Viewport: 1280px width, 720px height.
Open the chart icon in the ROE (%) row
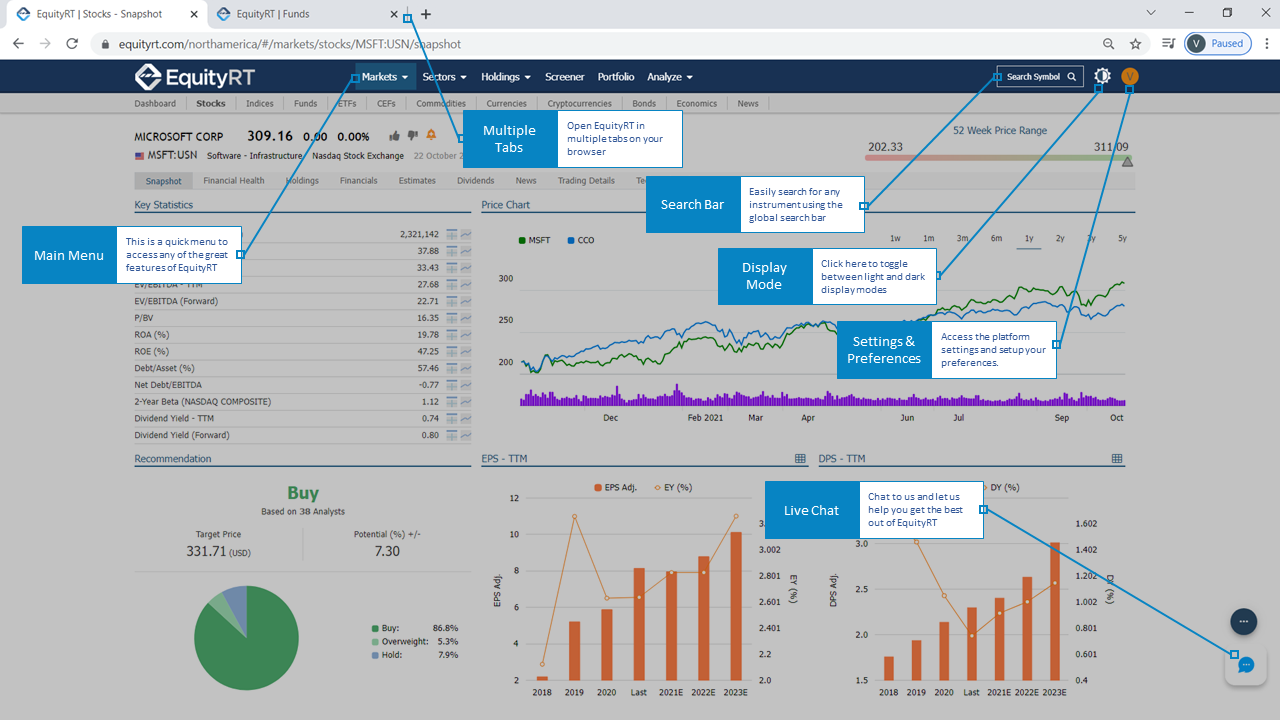466,352
